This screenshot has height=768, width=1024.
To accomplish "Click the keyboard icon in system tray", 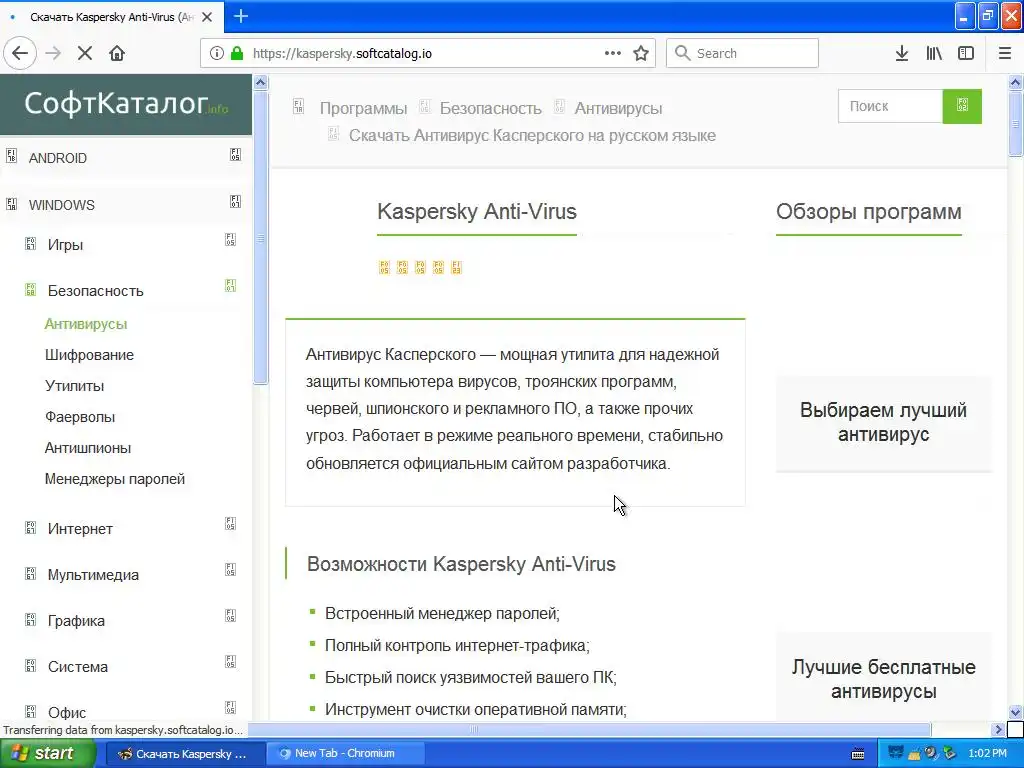I will (858, 754).
